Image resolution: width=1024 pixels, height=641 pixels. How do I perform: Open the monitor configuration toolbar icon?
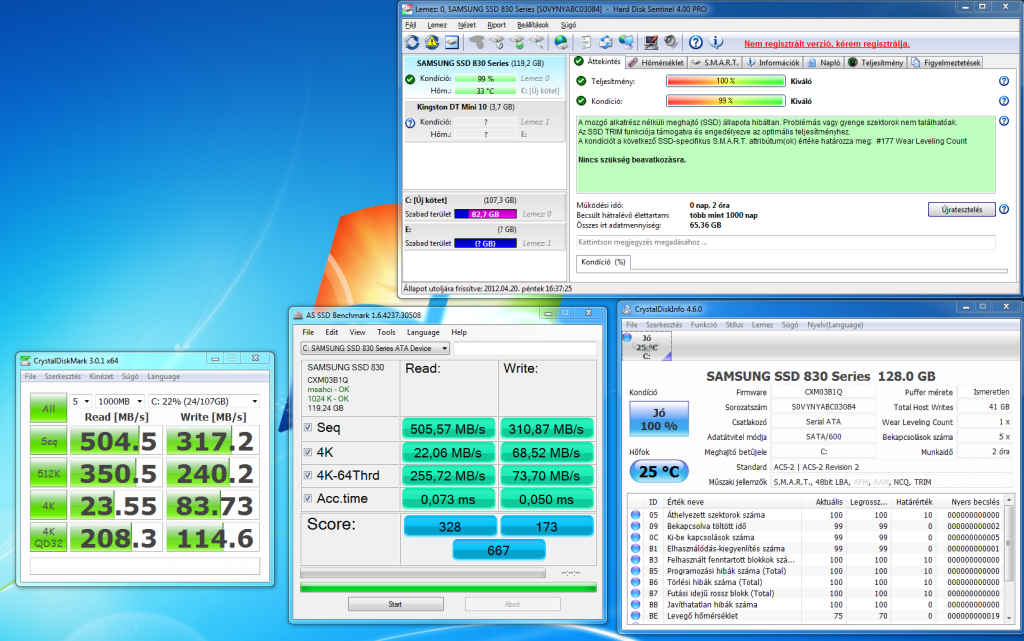(651, 42)
